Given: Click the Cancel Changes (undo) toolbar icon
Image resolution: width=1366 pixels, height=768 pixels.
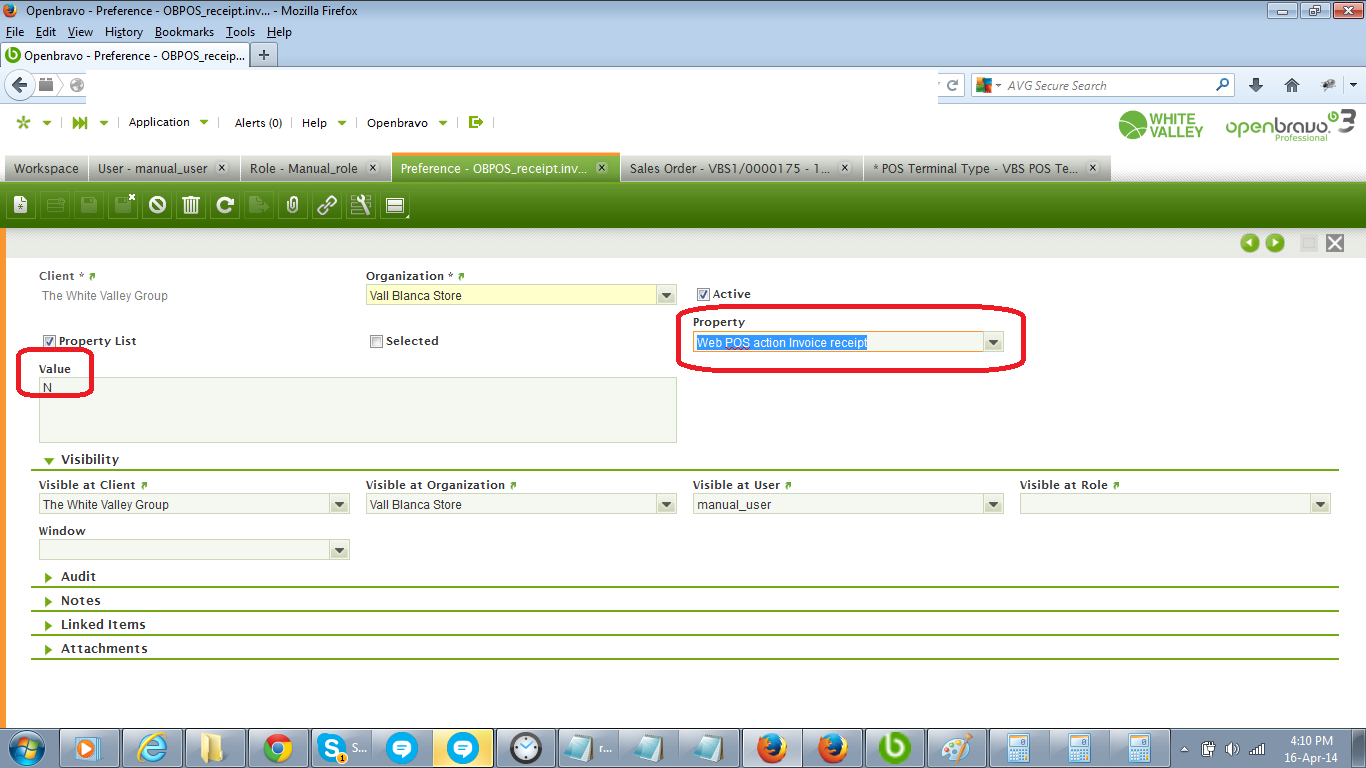Looking at the screenshot, I should pos(157,205).
